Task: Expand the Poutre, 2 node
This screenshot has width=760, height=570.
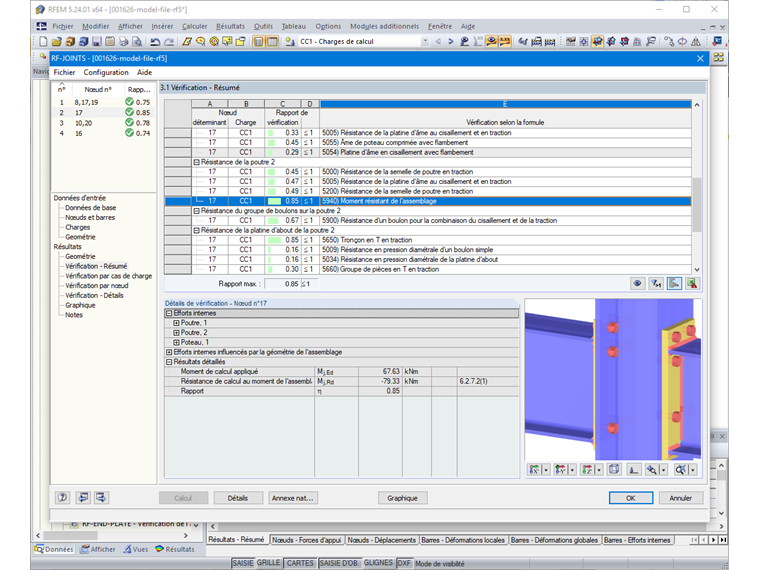Action: coord(176,332)
